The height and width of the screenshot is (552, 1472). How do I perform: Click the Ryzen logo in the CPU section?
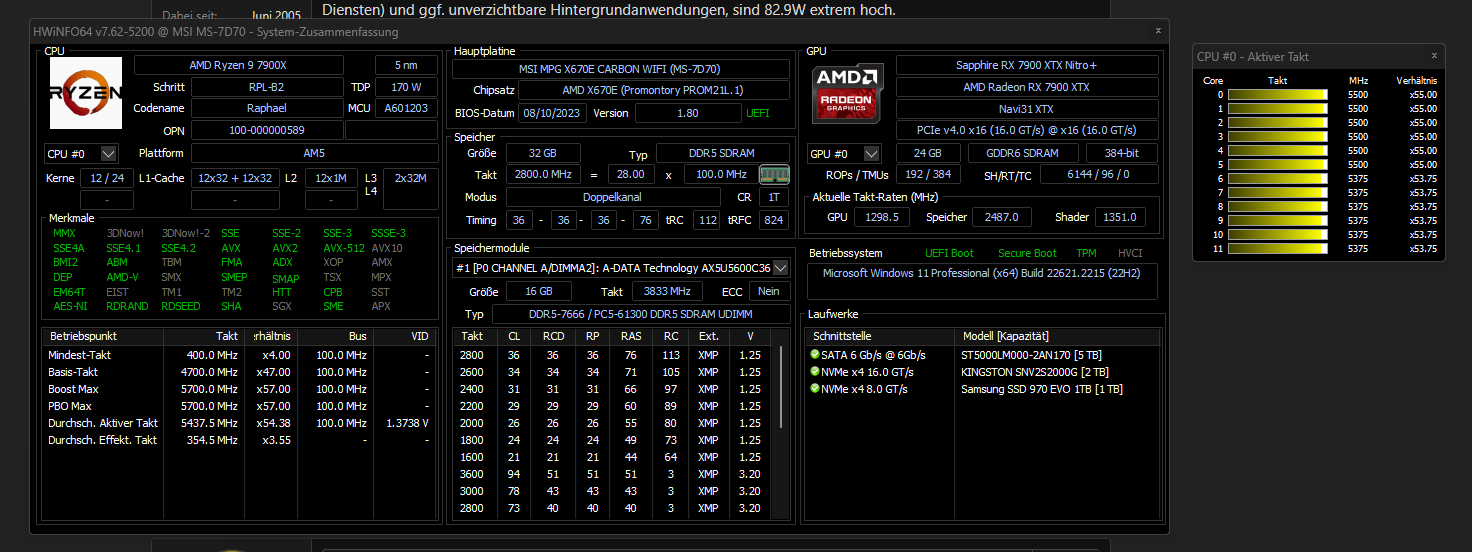tap(86, 94)
